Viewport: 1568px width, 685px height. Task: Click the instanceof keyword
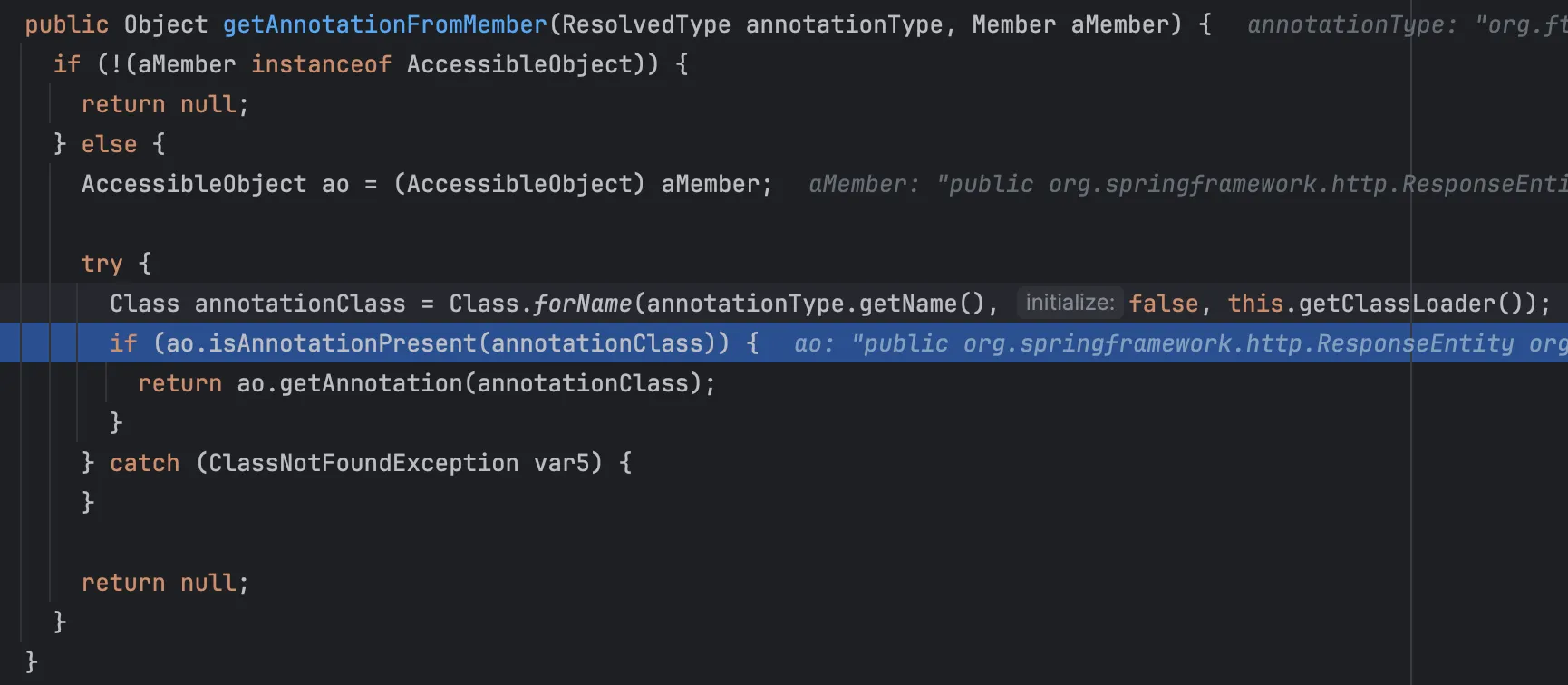321,64
